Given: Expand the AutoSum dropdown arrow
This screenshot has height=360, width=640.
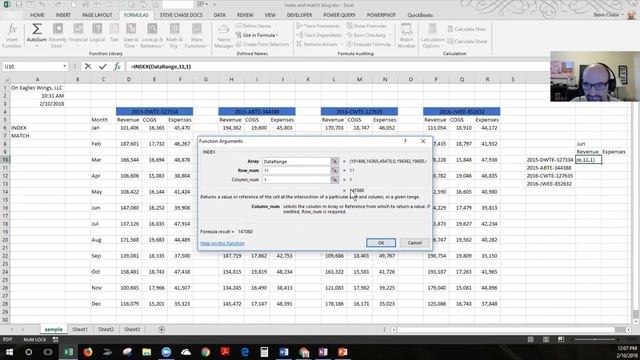Looking at the screenshot, I should coord(36,46).
